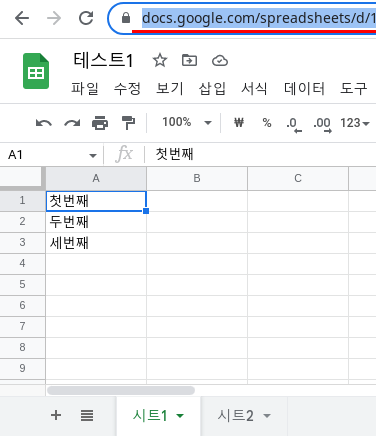
Task: Select column B header
Action: pyautogui.click(x=197, y=179)
